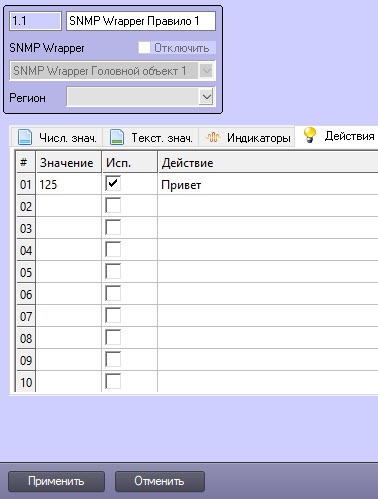The width and height of the screenshot is (378, 499).
Task: Select the Числ. знач. tab
Action: coord(57,137)
